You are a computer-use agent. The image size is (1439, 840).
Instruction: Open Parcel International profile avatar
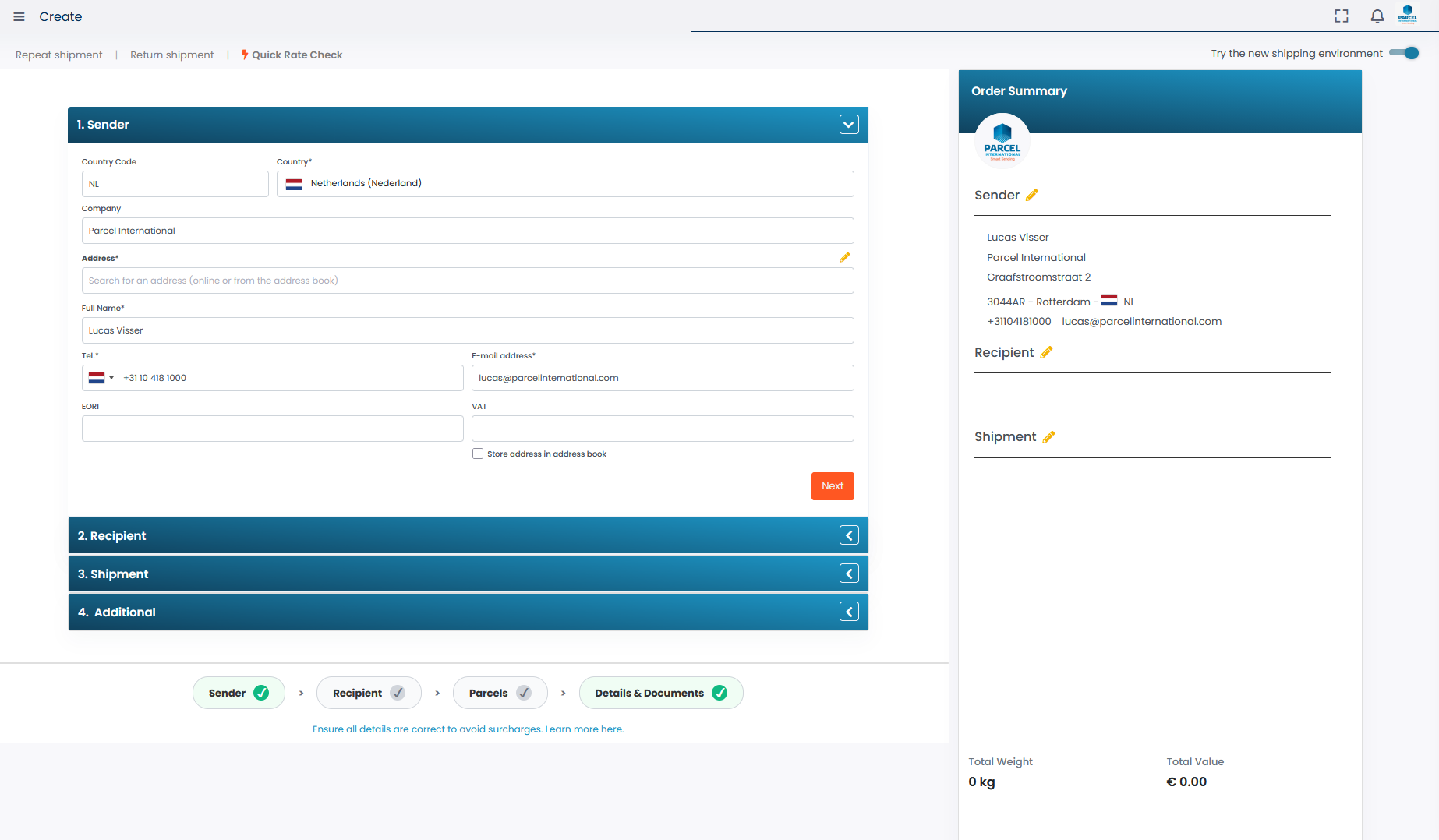(1407, 15)
